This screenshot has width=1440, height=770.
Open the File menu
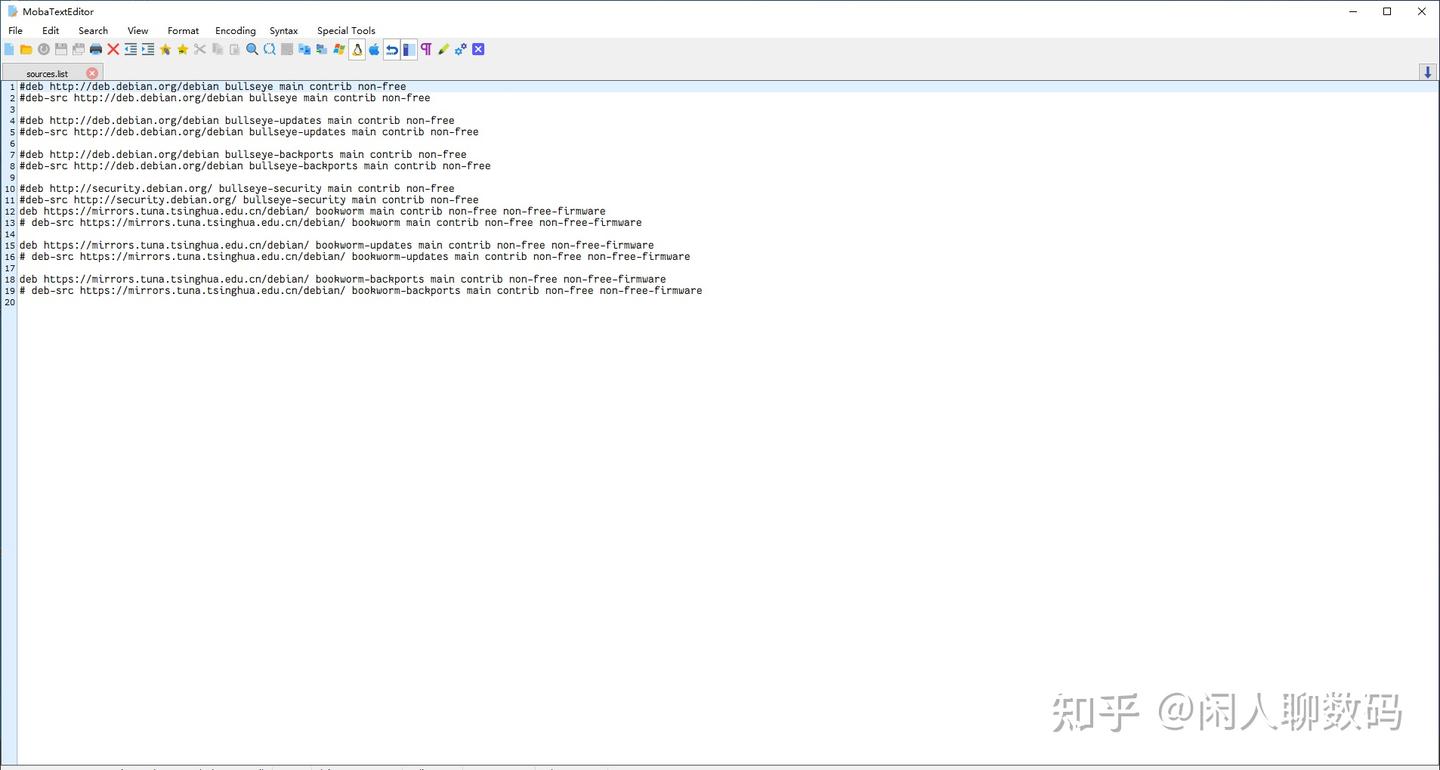click(x=15, y=31)
